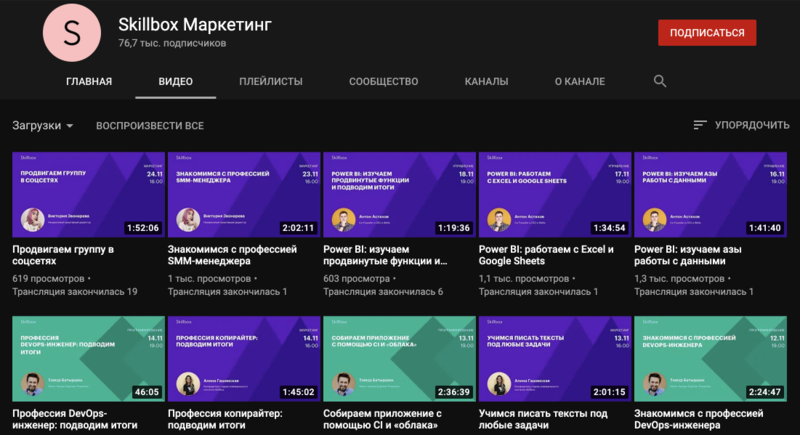The image size is (800, 435).
Task: Open the channel search magnifier icon
Action: (660, 81)
